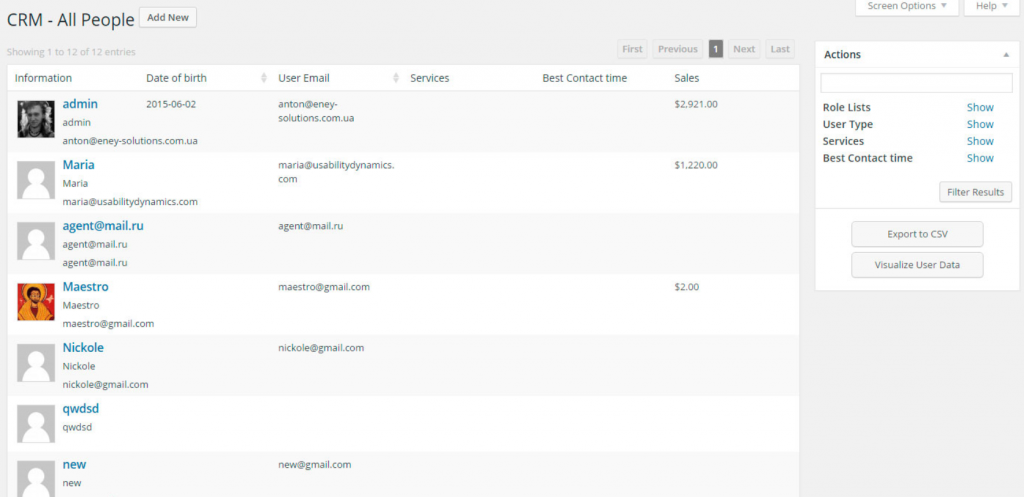Screen dimensions: 1024x497
Task: Go to Last page
Action: 780,49
